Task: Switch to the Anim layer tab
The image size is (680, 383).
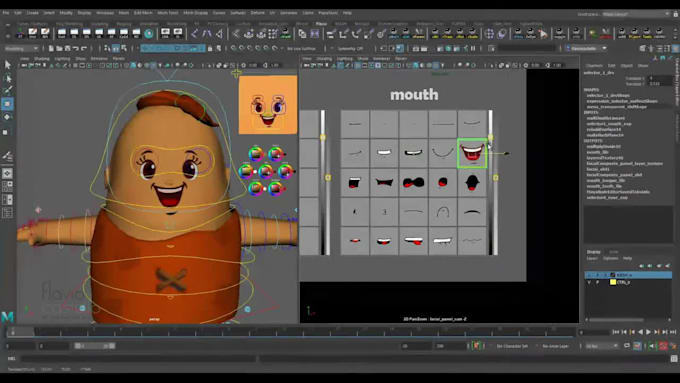Action: (613, 252)
